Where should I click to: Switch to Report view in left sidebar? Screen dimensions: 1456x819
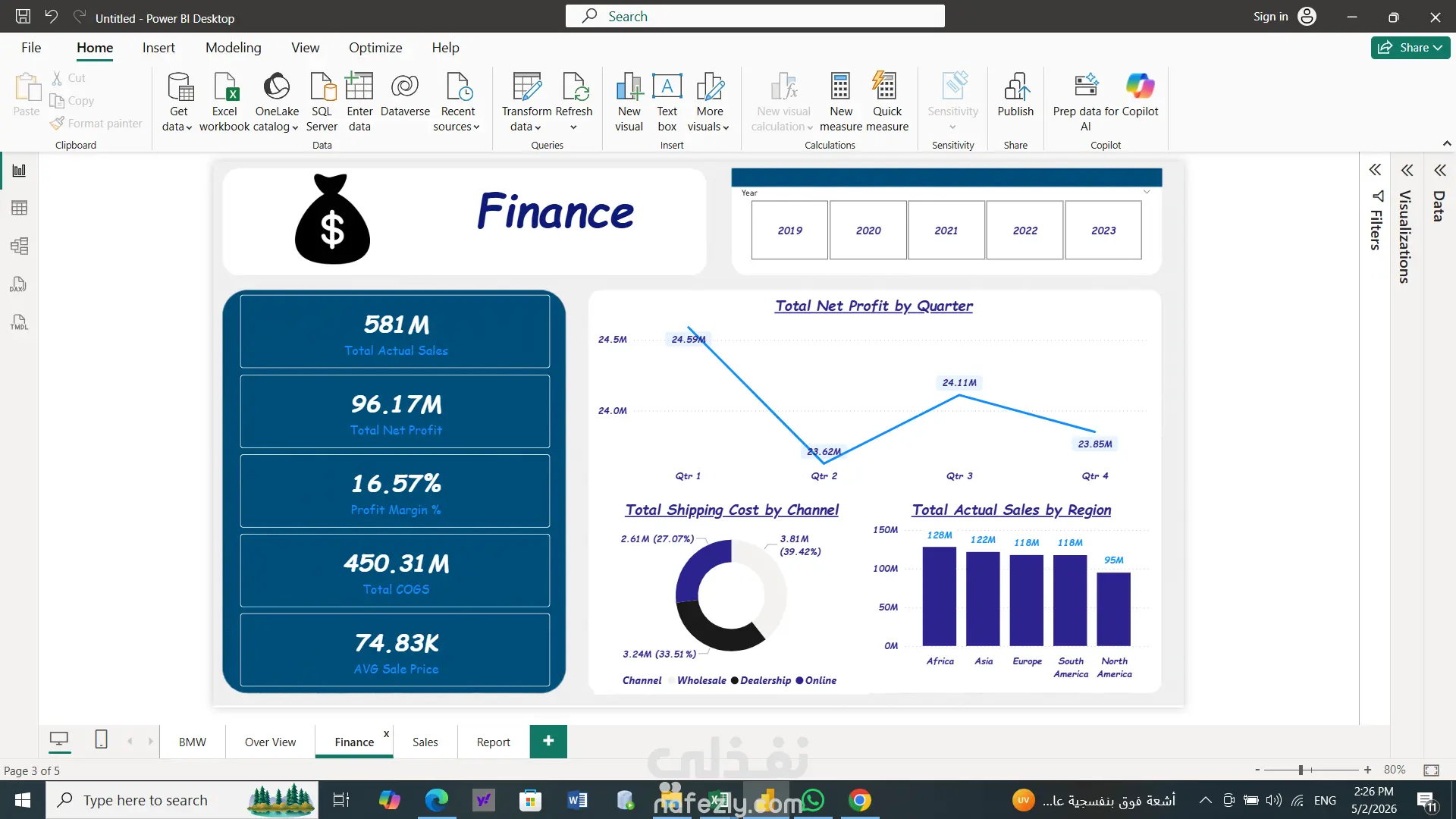click(x=19, y=171)
